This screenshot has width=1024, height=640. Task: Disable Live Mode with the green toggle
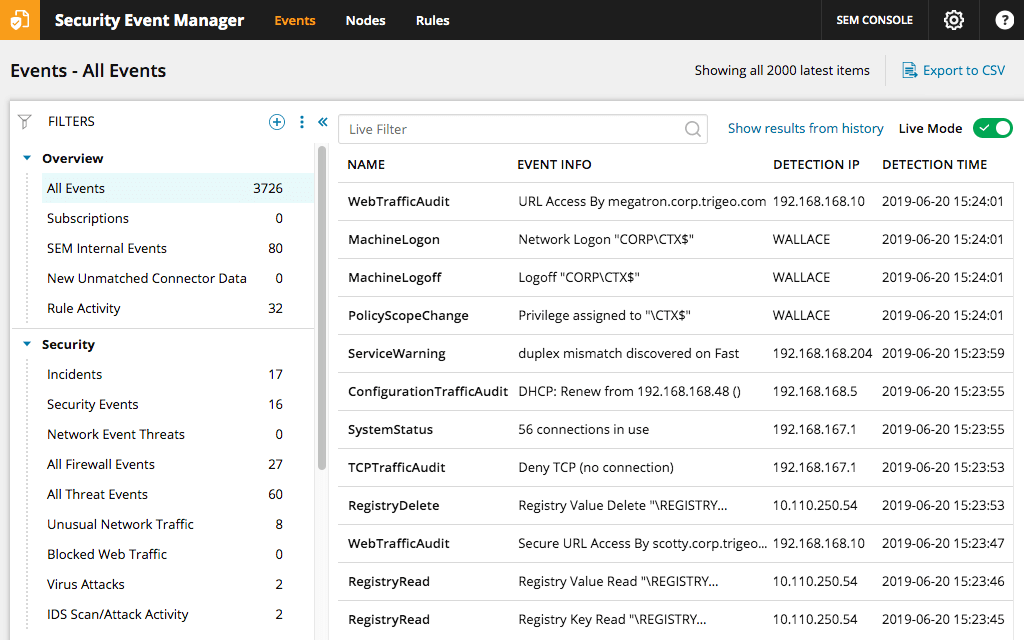pos(992,128)
